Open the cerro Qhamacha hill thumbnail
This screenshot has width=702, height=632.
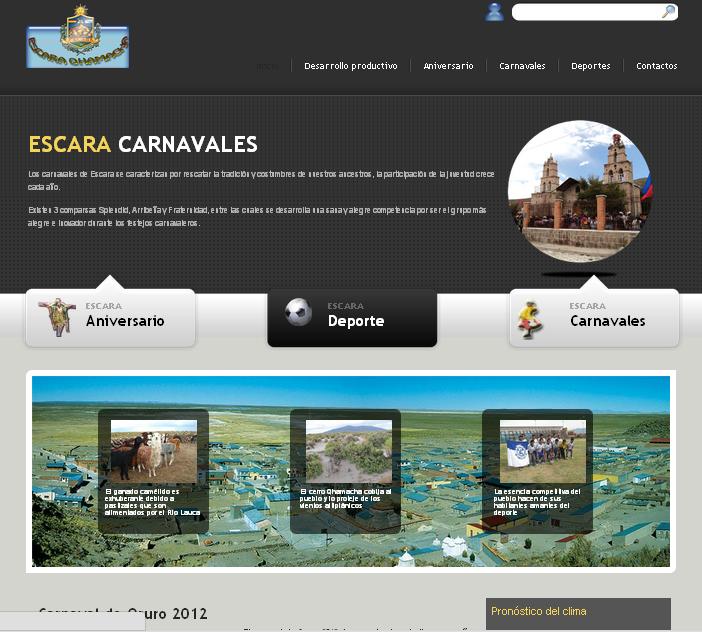(x=349, y=451)
